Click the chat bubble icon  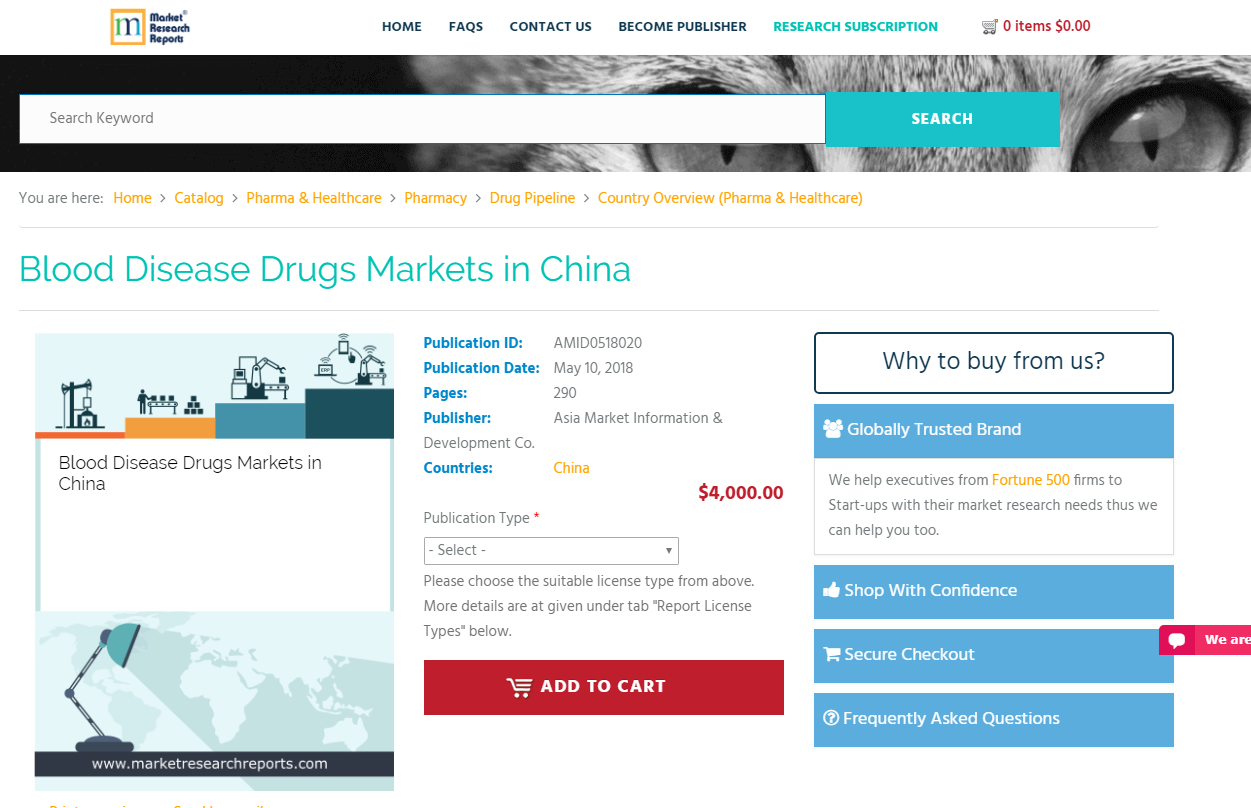1177,640
